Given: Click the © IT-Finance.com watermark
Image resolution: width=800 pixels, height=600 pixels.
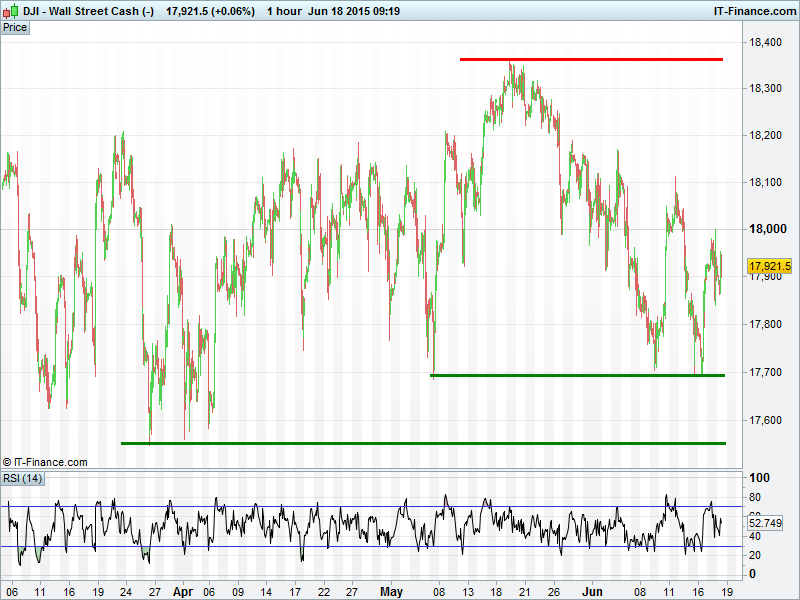Looking at the screenshot, I should click(x=45, y=462).
